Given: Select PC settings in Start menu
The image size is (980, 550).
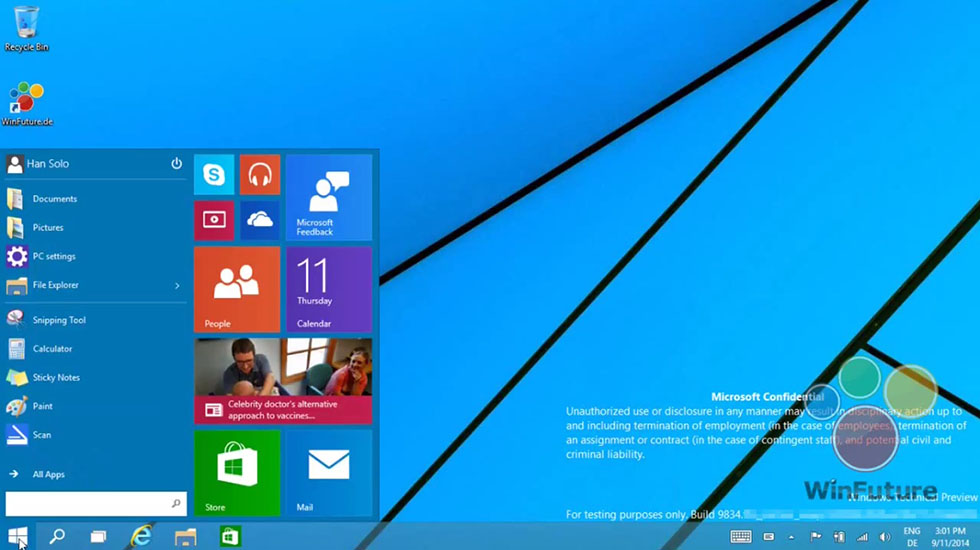Looking at the screenshot, I should click(x=53, y=257).
